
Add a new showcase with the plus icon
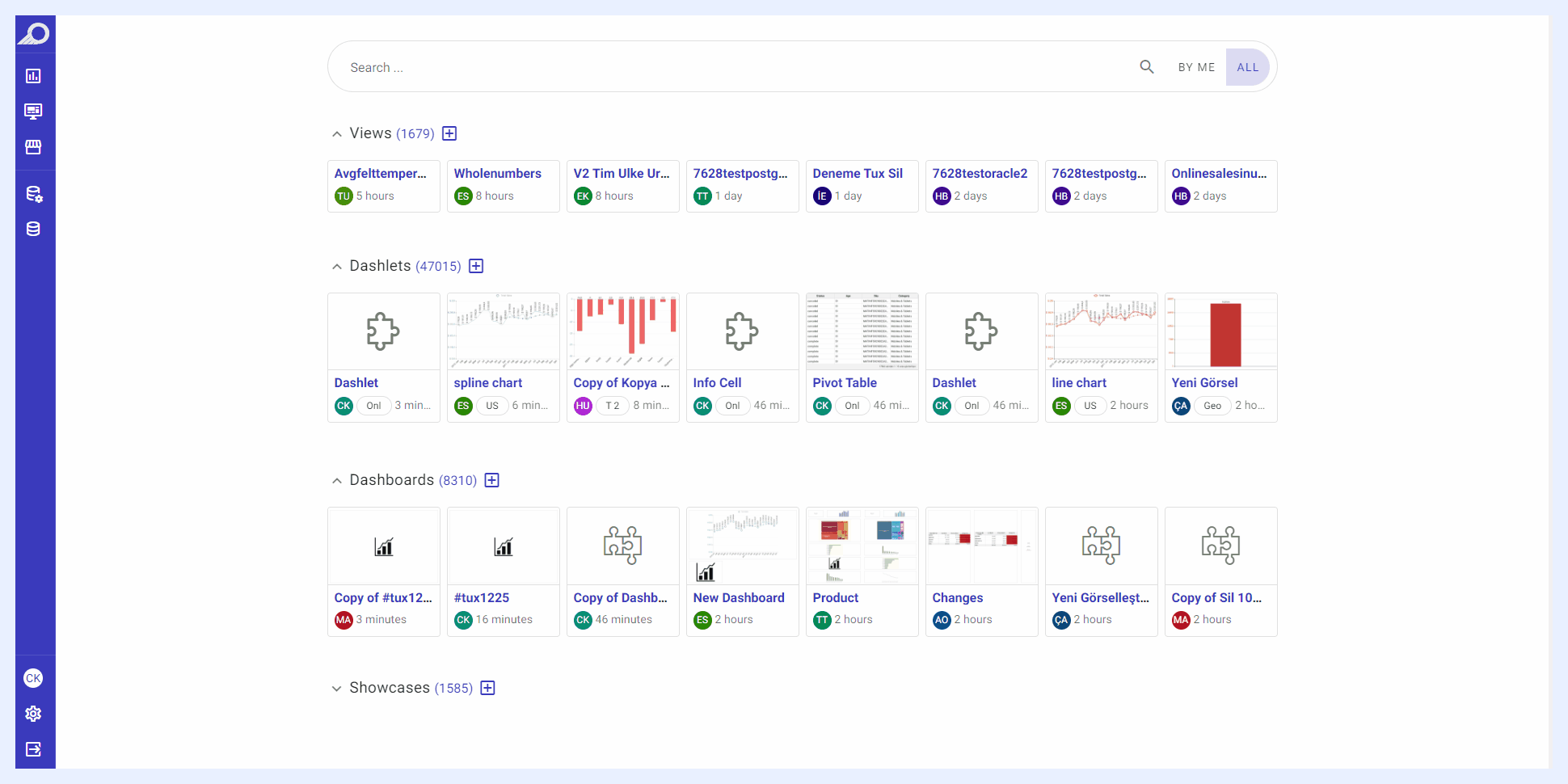tap(488, 688)
